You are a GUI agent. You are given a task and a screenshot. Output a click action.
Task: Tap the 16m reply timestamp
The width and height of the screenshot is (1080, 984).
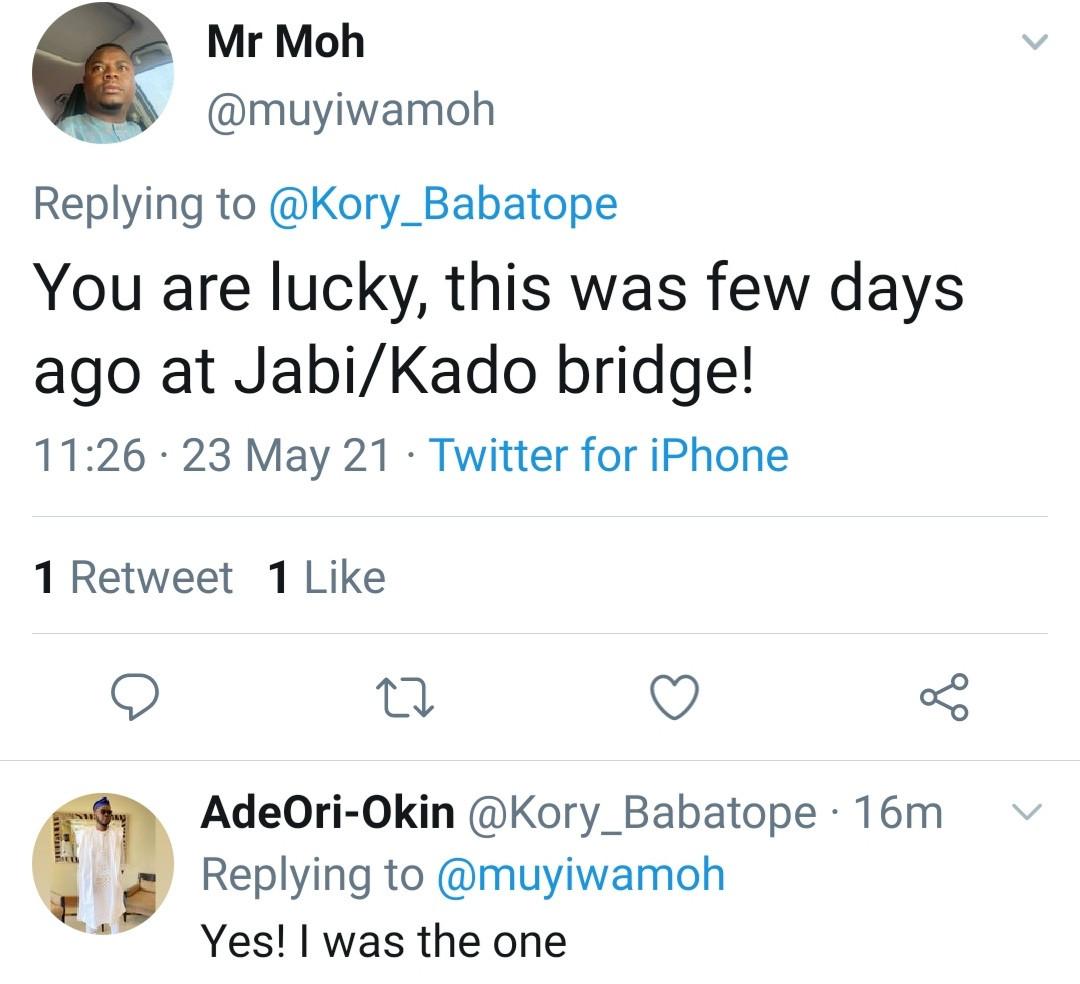(898, 813)
